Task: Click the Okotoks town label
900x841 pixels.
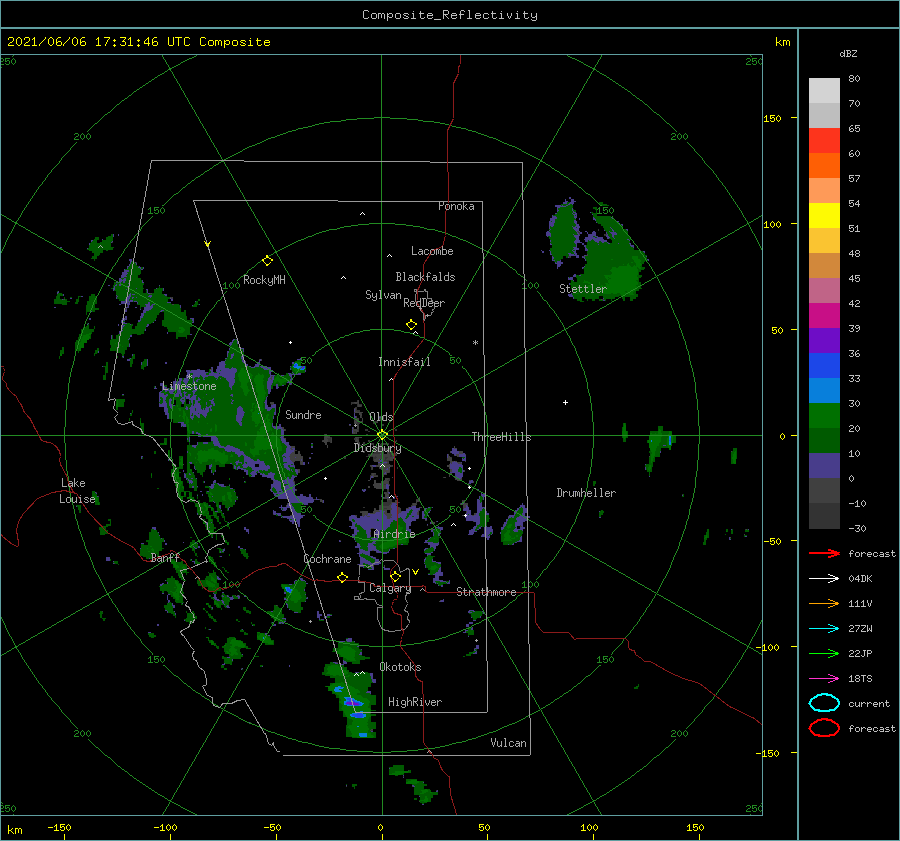Action: (400, 667)
